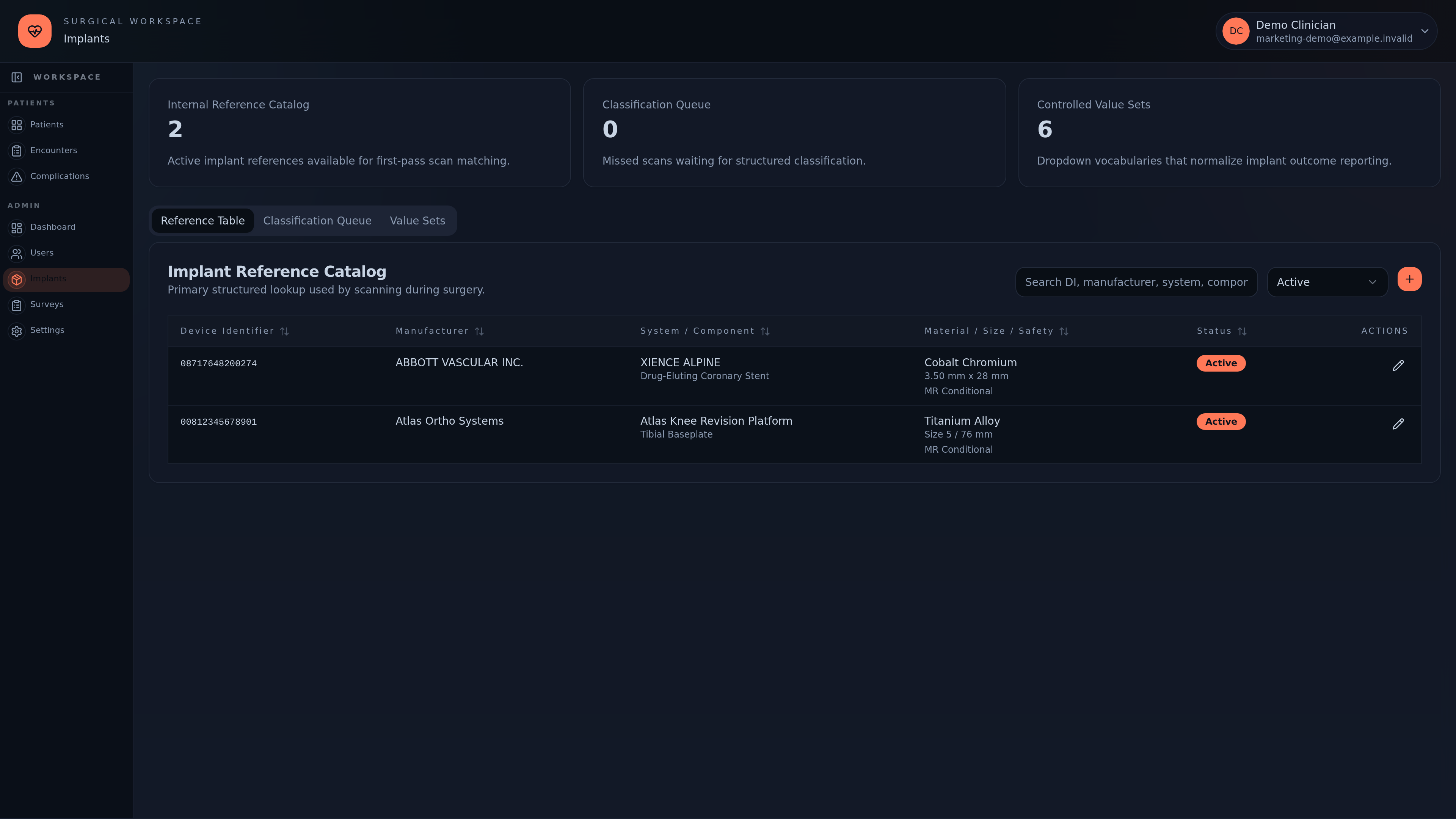The height and width of the screenshot is (819, 1456).
Task: Click the Drug-Eluting Coronary Stent text
Action: coord(704,377)
